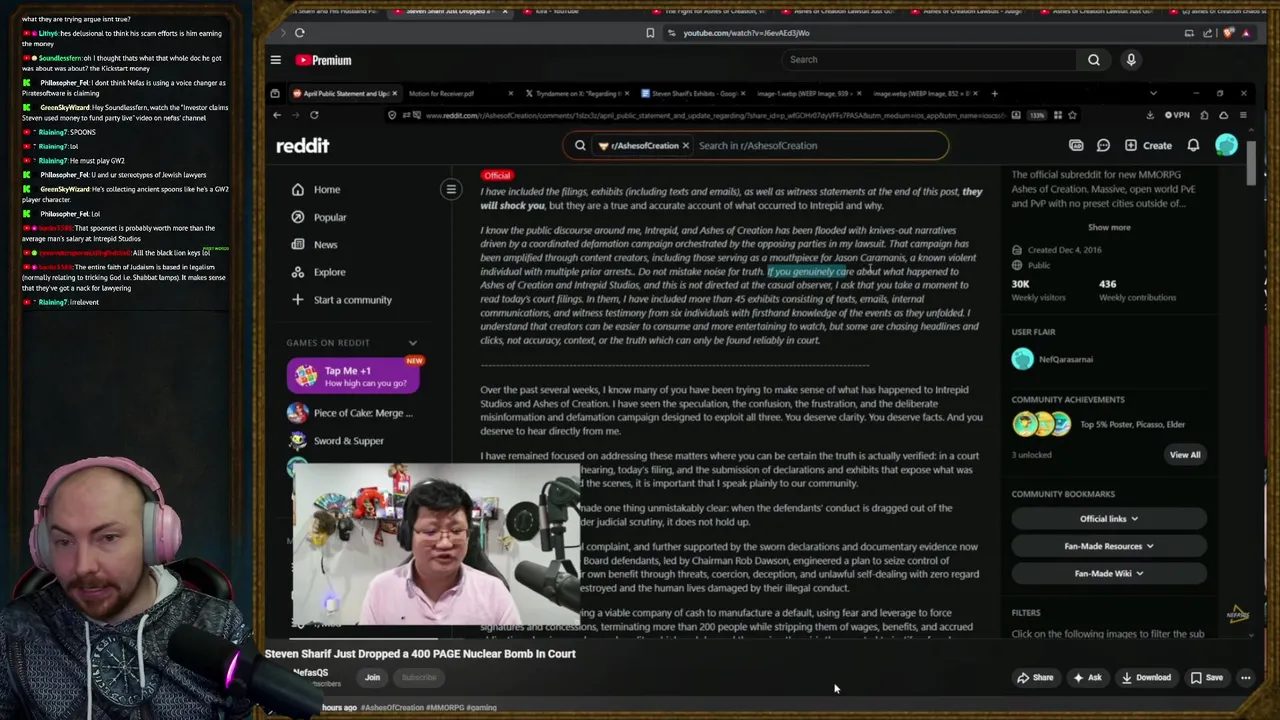This screenshot has height=720, width=1280.
Task: Click the reddit logo
Action: 303,146
